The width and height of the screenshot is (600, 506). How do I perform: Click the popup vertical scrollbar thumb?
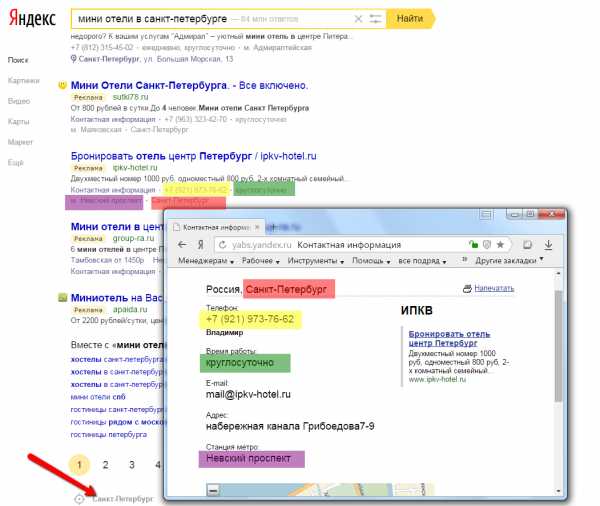[558, 346]
